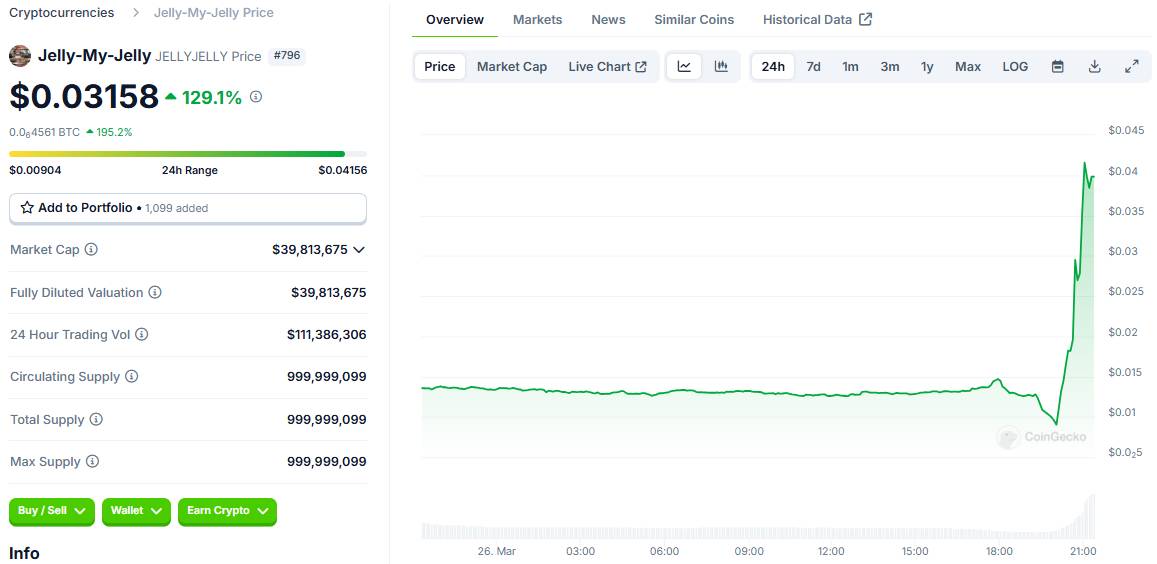Click the 1,099 added text

176,208
